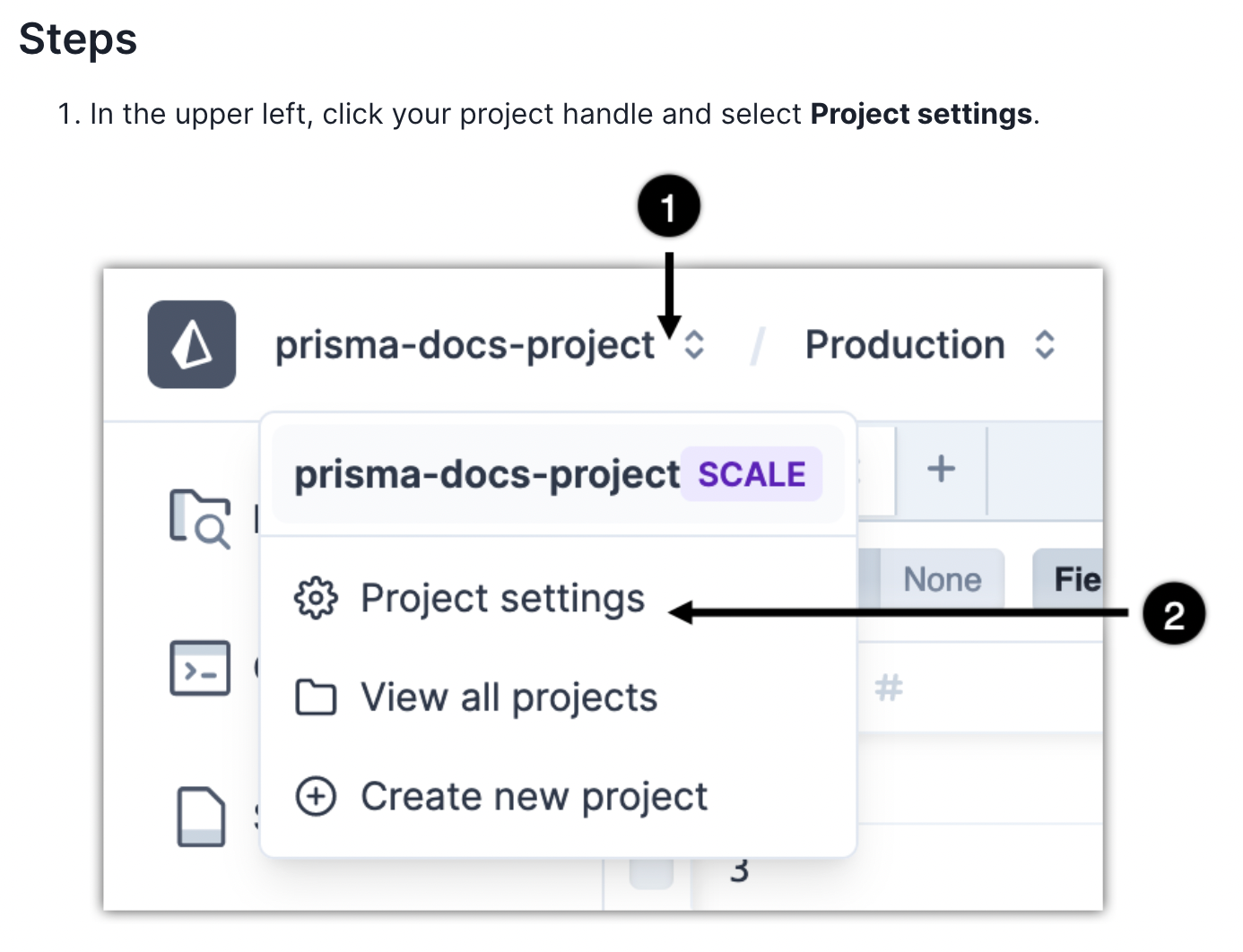Viewport: 1243px width, 952px height.
Task: Click the gear icon beside Project settings
Action: pos(316,599)
